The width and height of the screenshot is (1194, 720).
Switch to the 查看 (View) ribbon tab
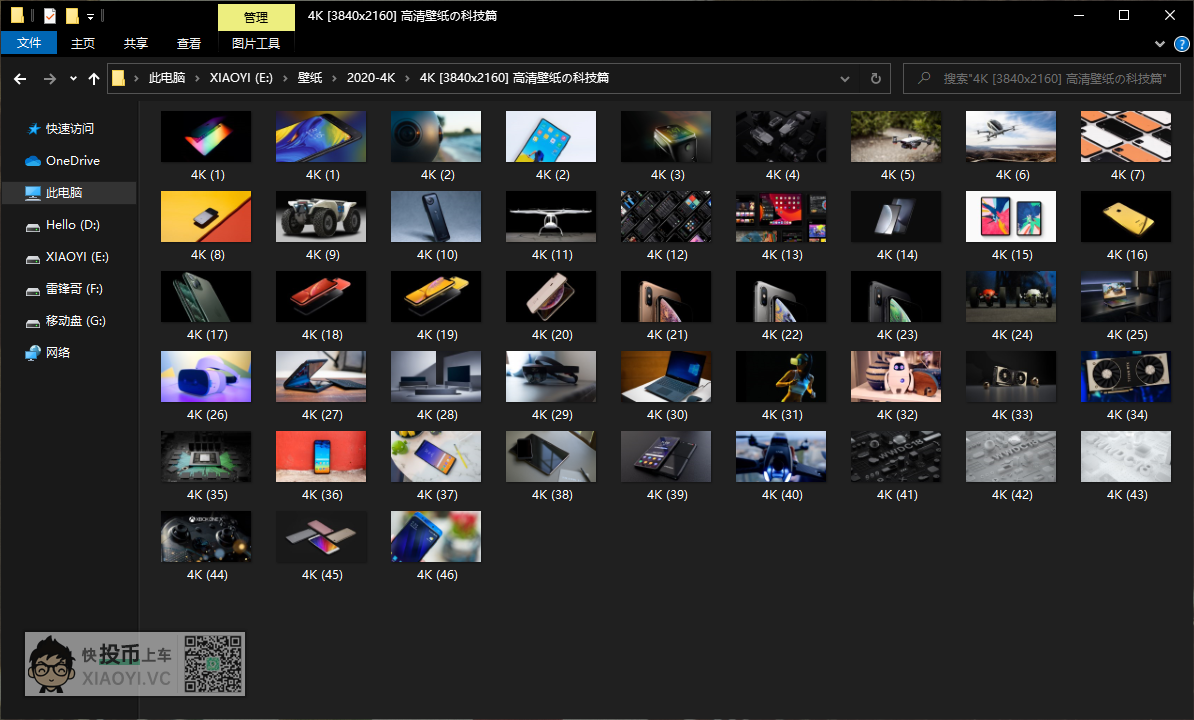[189, 43]
